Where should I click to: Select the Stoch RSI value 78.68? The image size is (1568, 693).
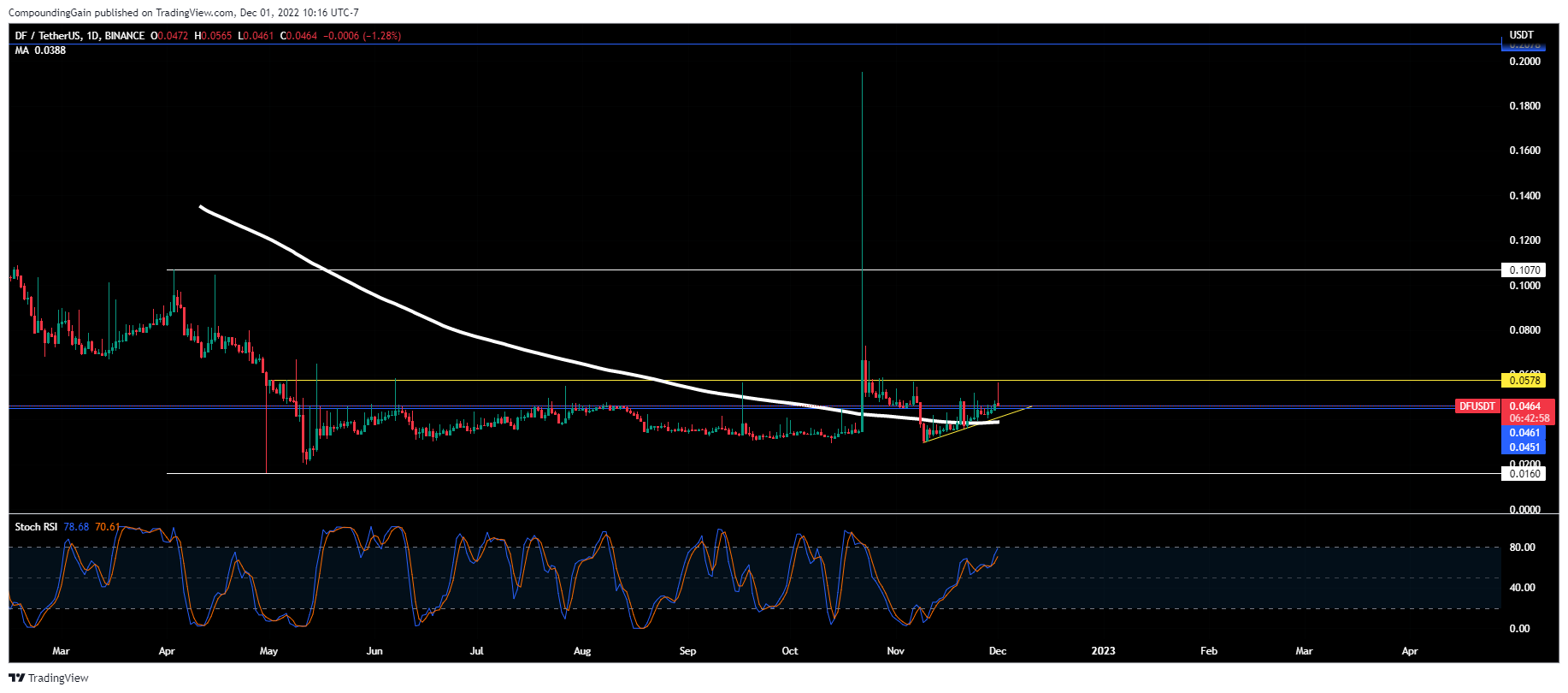pyautogui.click(x=76, y=527)
